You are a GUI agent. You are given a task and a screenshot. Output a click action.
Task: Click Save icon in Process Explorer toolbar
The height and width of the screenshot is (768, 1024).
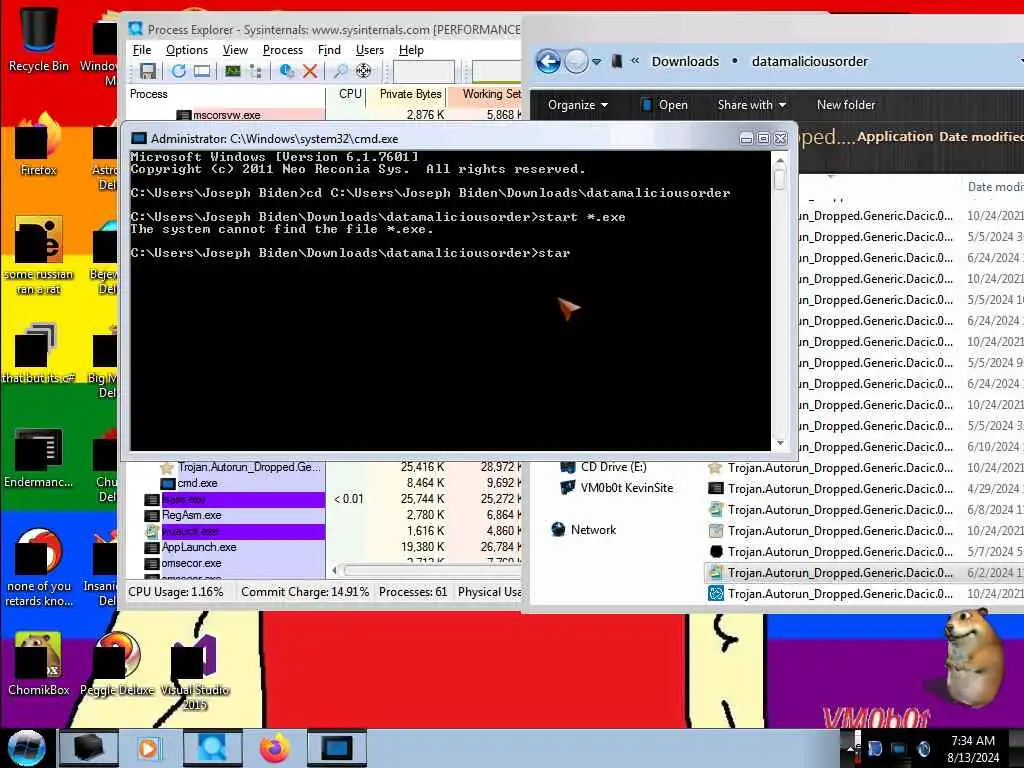click(x=148, y=71)
